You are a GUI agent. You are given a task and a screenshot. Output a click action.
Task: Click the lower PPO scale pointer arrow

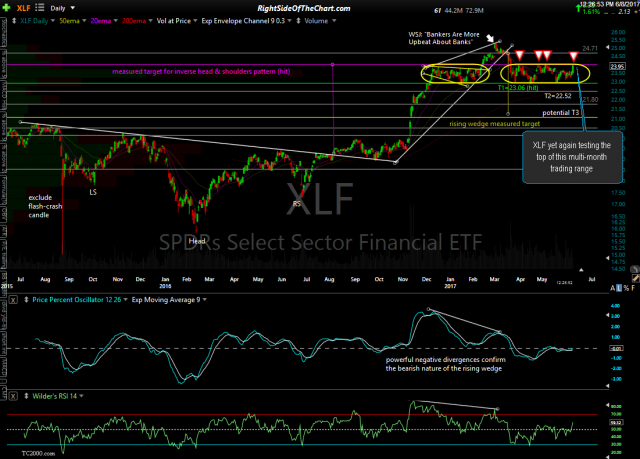608,386
